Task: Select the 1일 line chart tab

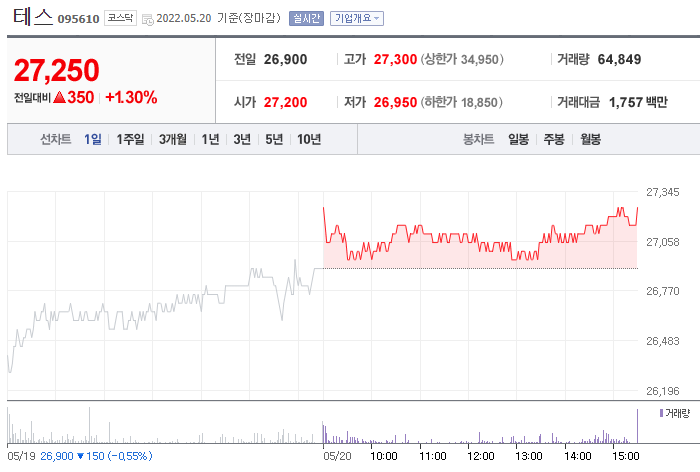Action: [93, 139]
